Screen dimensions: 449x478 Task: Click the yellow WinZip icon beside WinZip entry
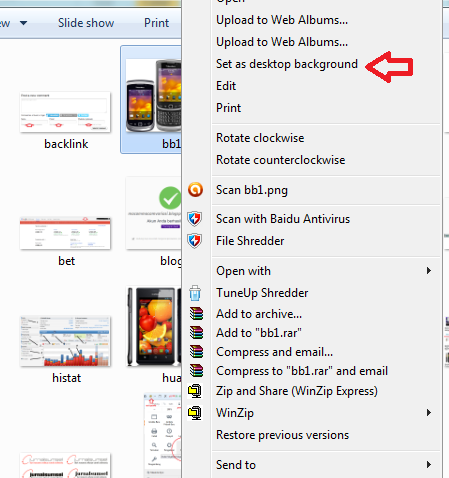coord(195,413)
